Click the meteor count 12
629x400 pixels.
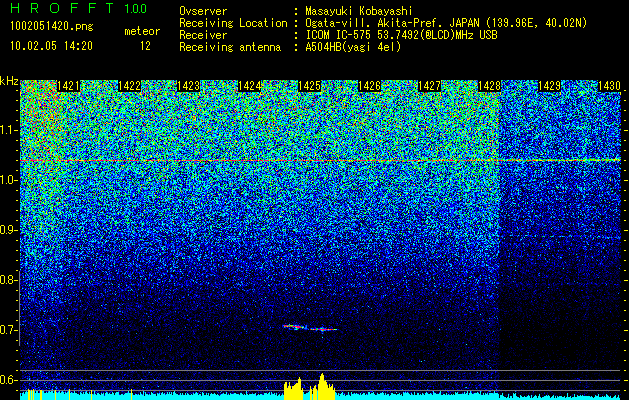point(145,46)
